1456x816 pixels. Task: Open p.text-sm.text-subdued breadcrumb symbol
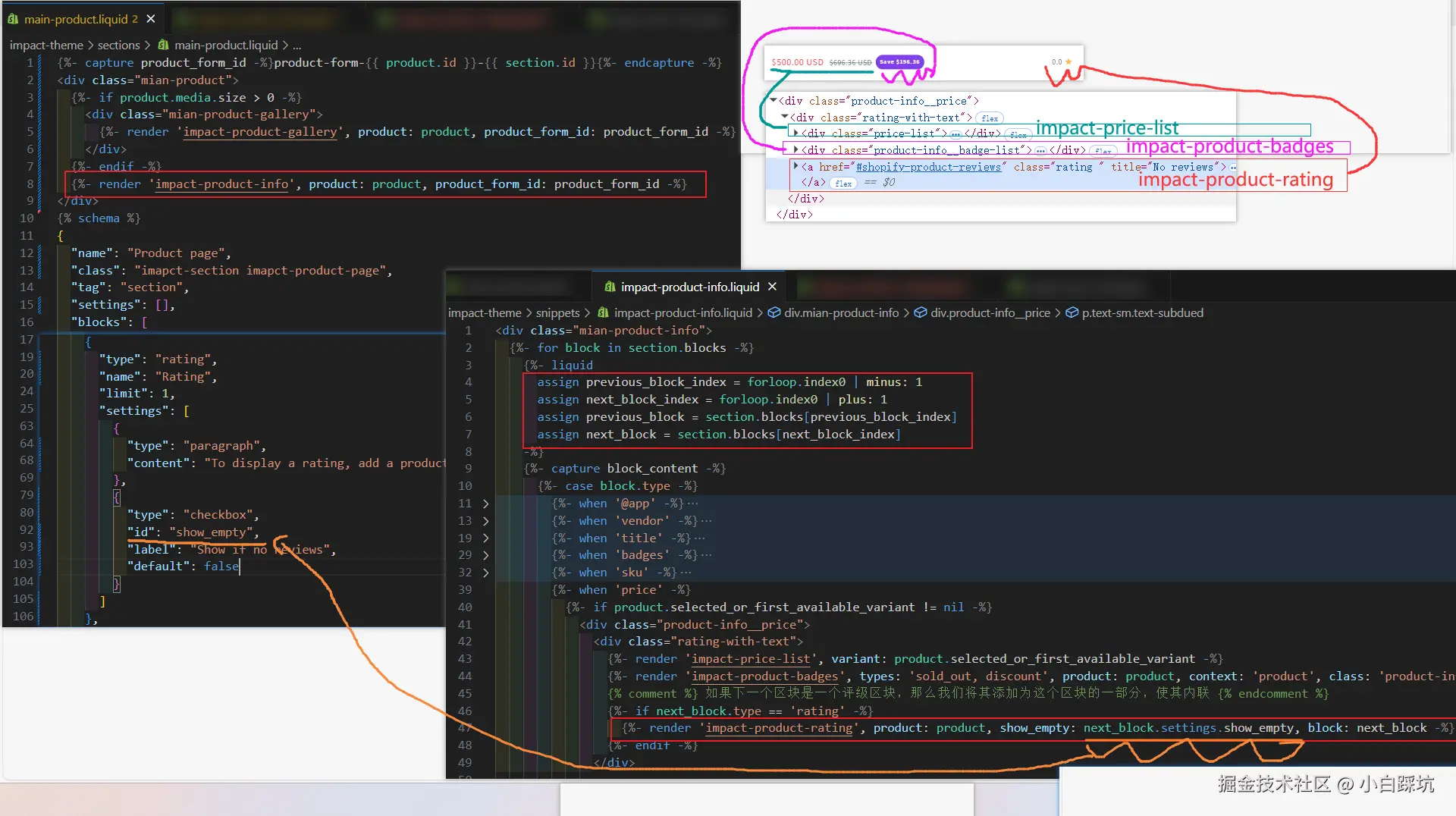click(1142, 313)
